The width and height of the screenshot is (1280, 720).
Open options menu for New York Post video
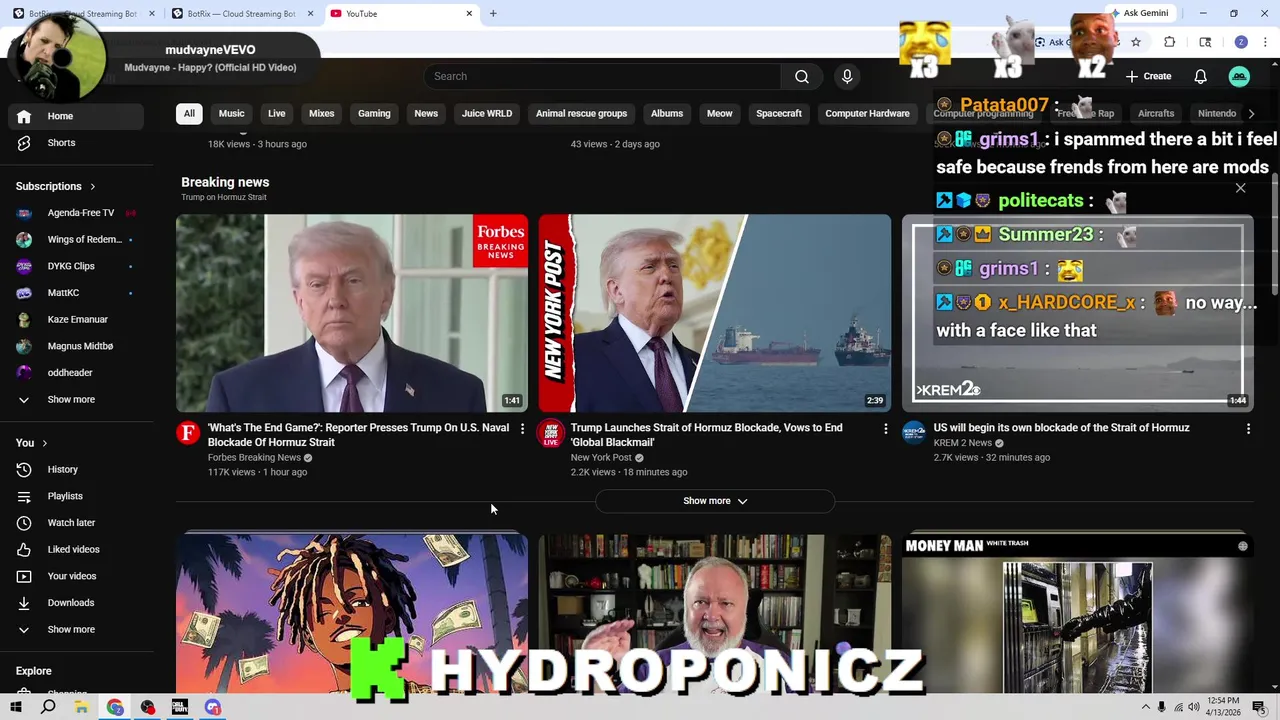tap(885, 429)
